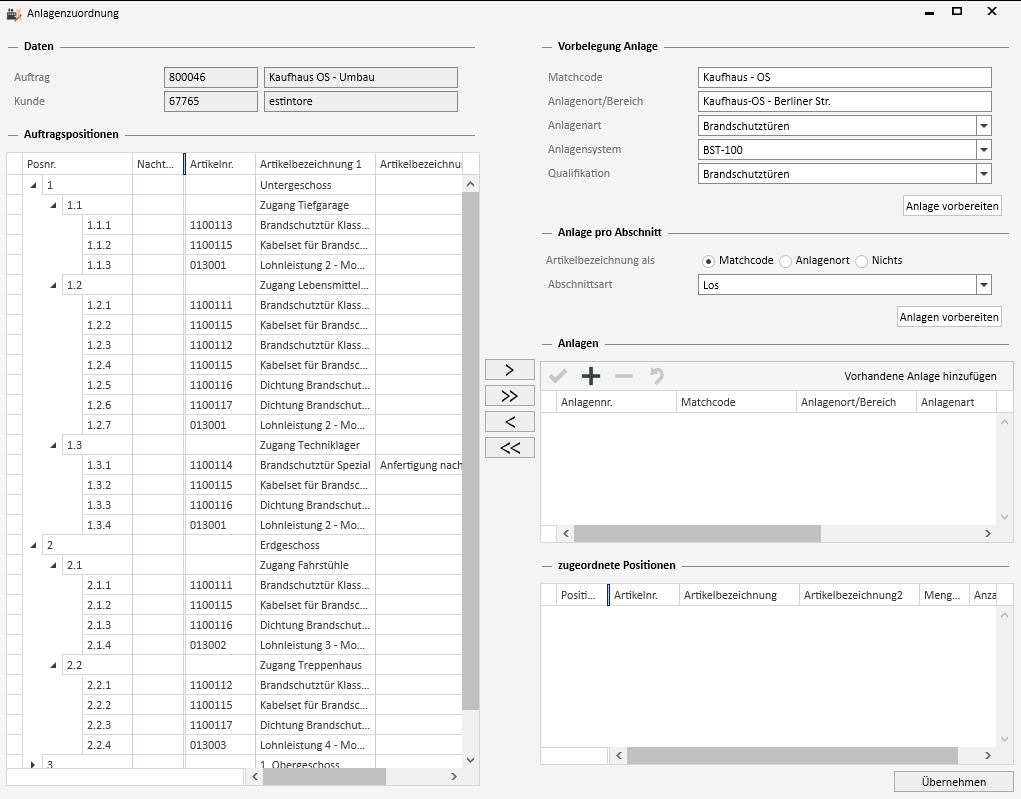1021x799 pixels.
Task: Open the Abschnittsart dropdown
Action: [984, 285]
